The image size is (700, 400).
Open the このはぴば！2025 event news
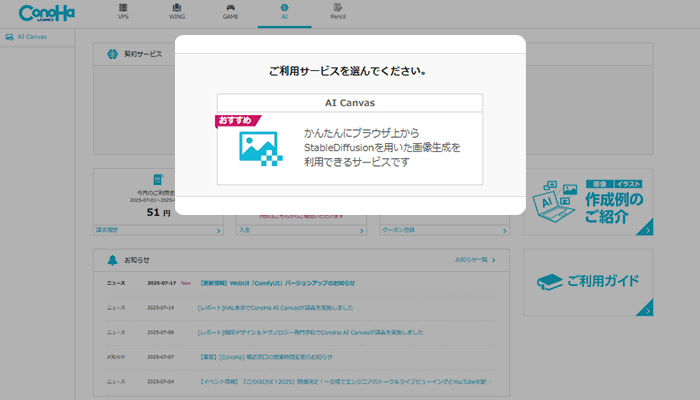click(x=345, y=382)
